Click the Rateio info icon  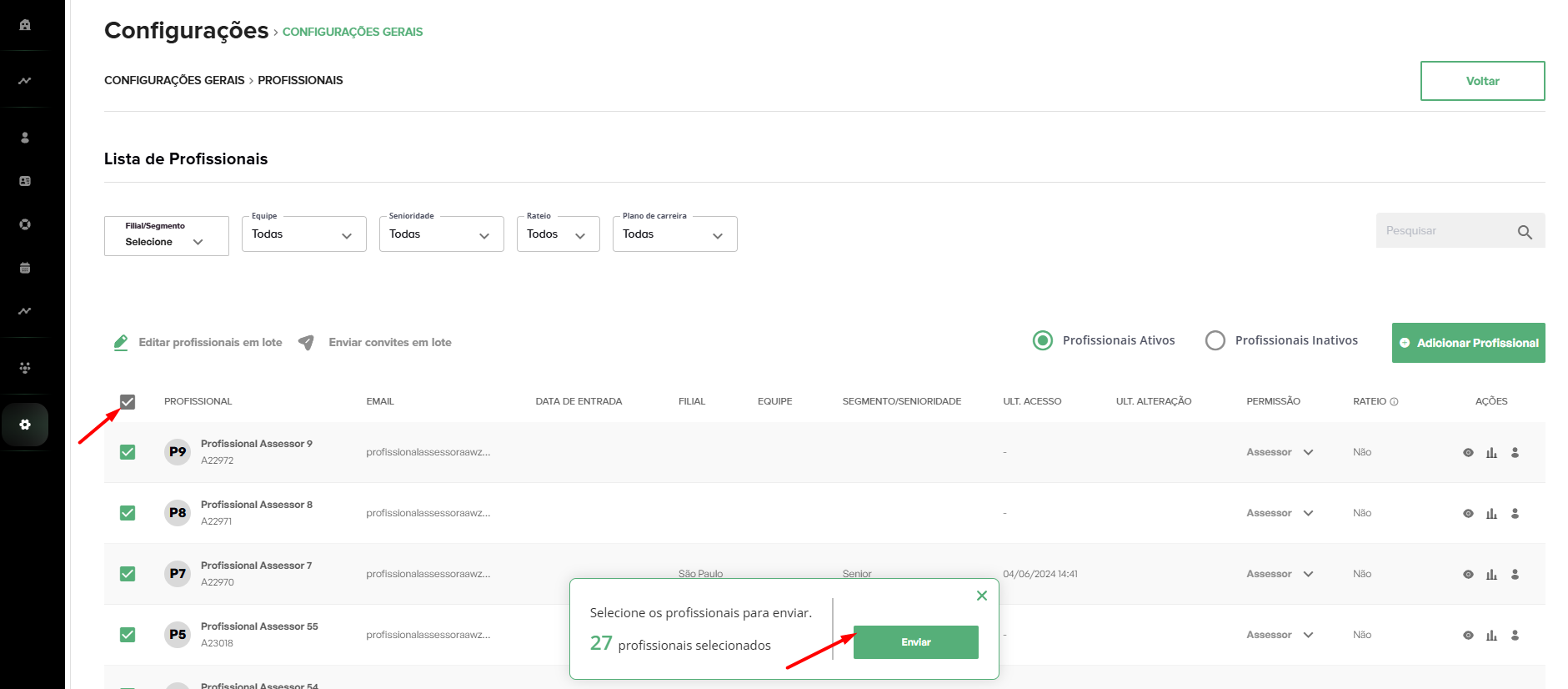coord(1394,402)
